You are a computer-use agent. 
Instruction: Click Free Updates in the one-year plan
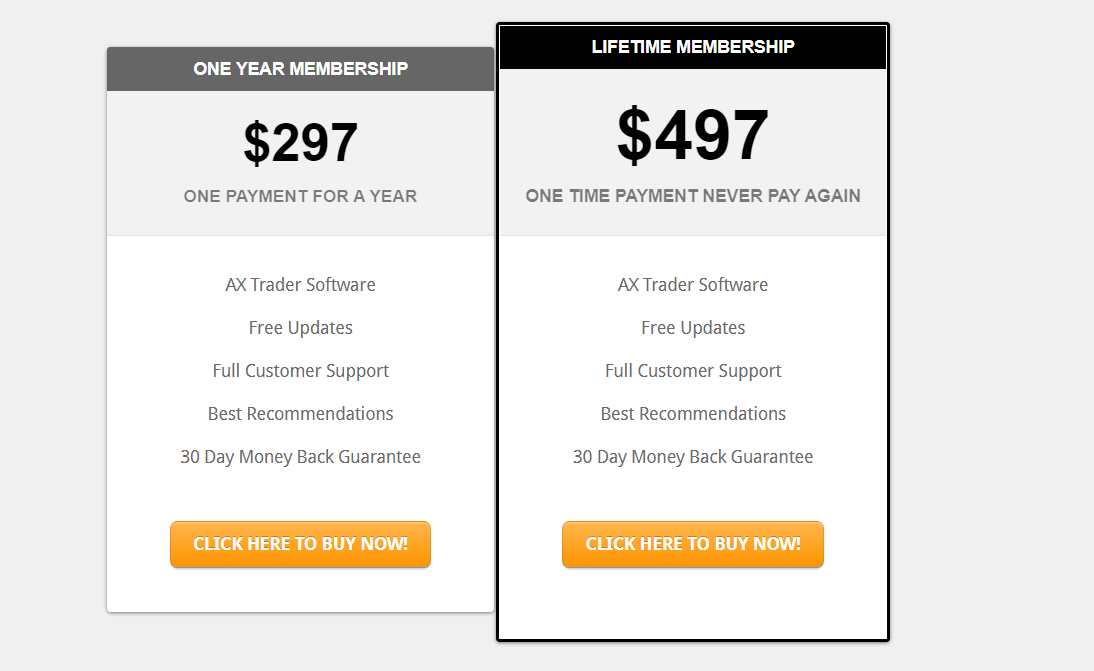point(300,328)
